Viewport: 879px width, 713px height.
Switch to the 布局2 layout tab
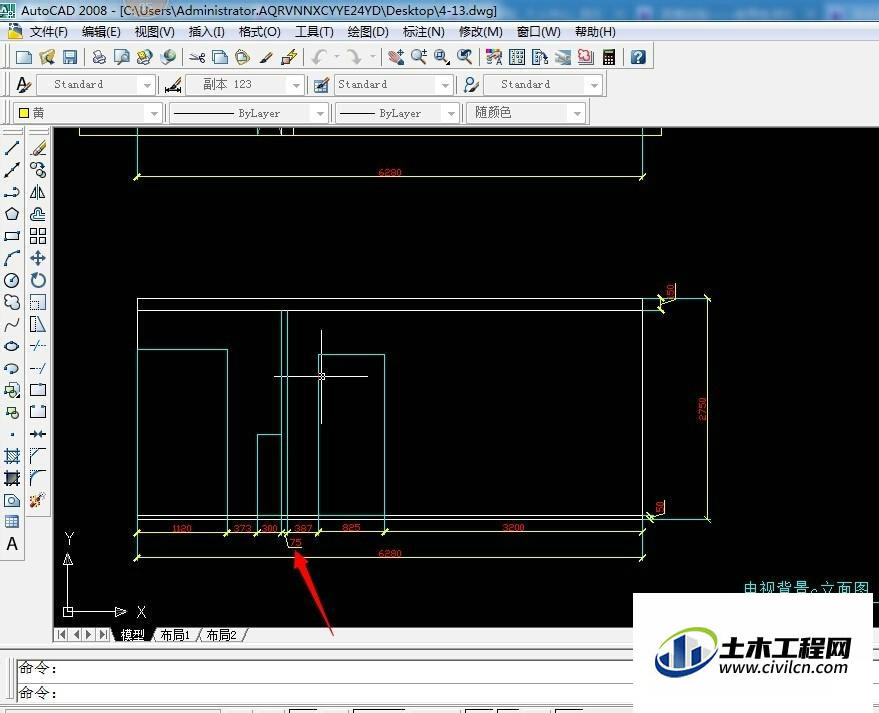[x=221, y=635]
